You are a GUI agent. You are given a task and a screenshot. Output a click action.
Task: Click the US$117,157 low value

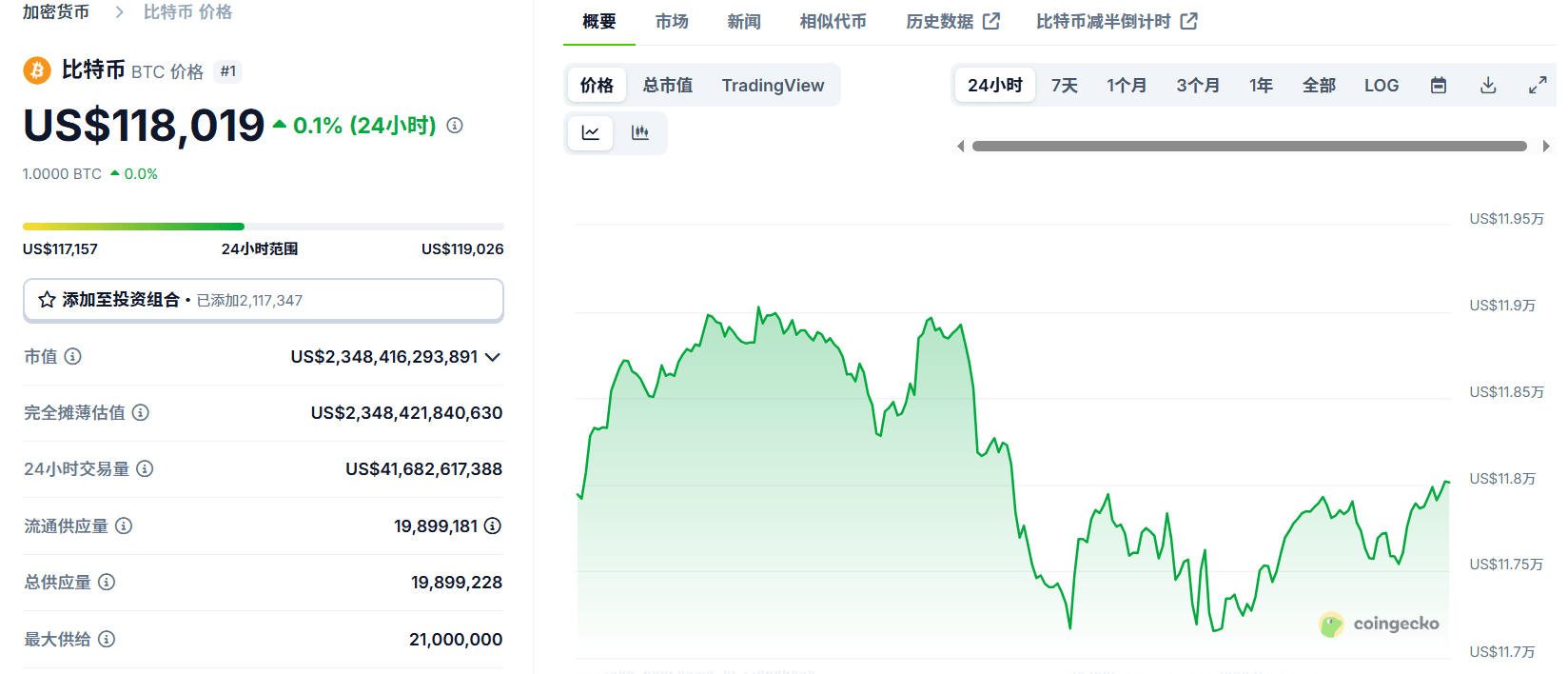click(x=60, y=248)
